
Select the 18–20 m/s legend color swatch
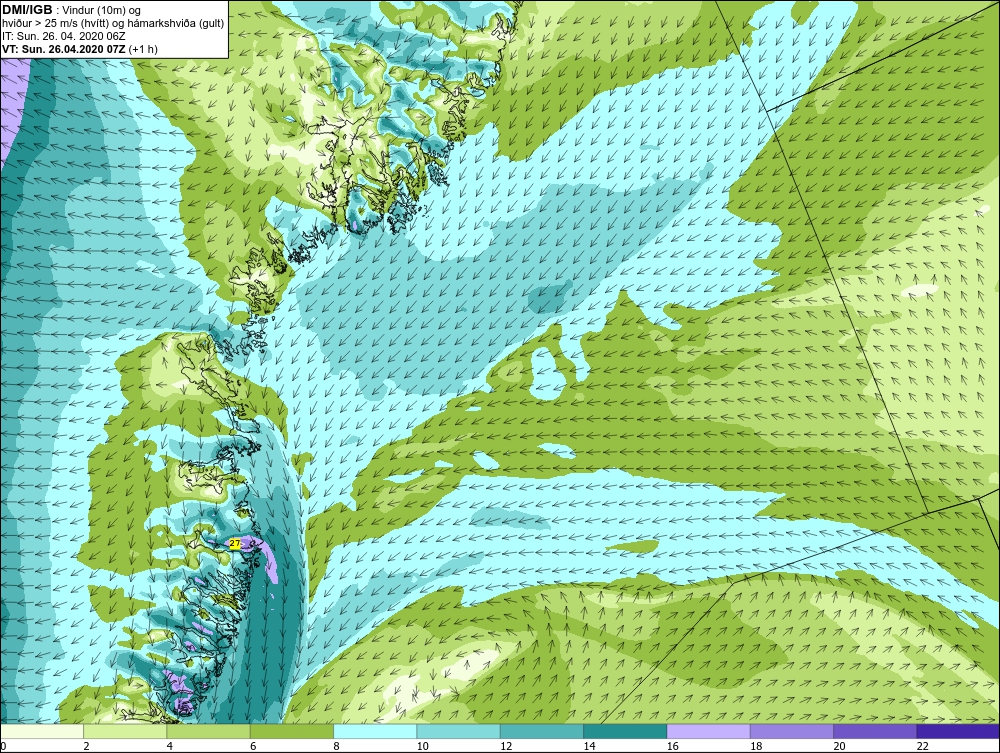791,731
